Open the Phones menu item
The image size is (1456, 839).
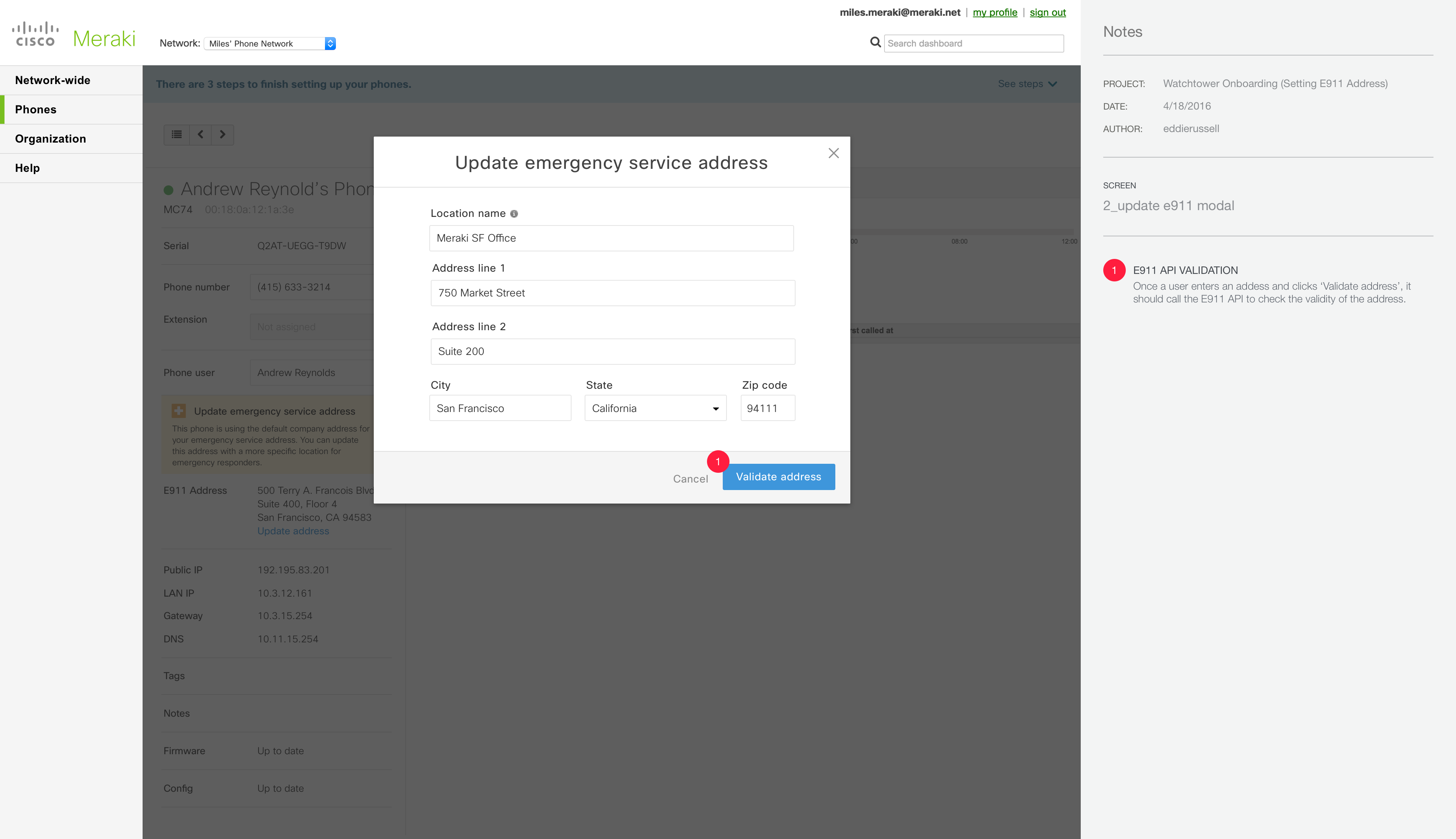pos(36,110)
